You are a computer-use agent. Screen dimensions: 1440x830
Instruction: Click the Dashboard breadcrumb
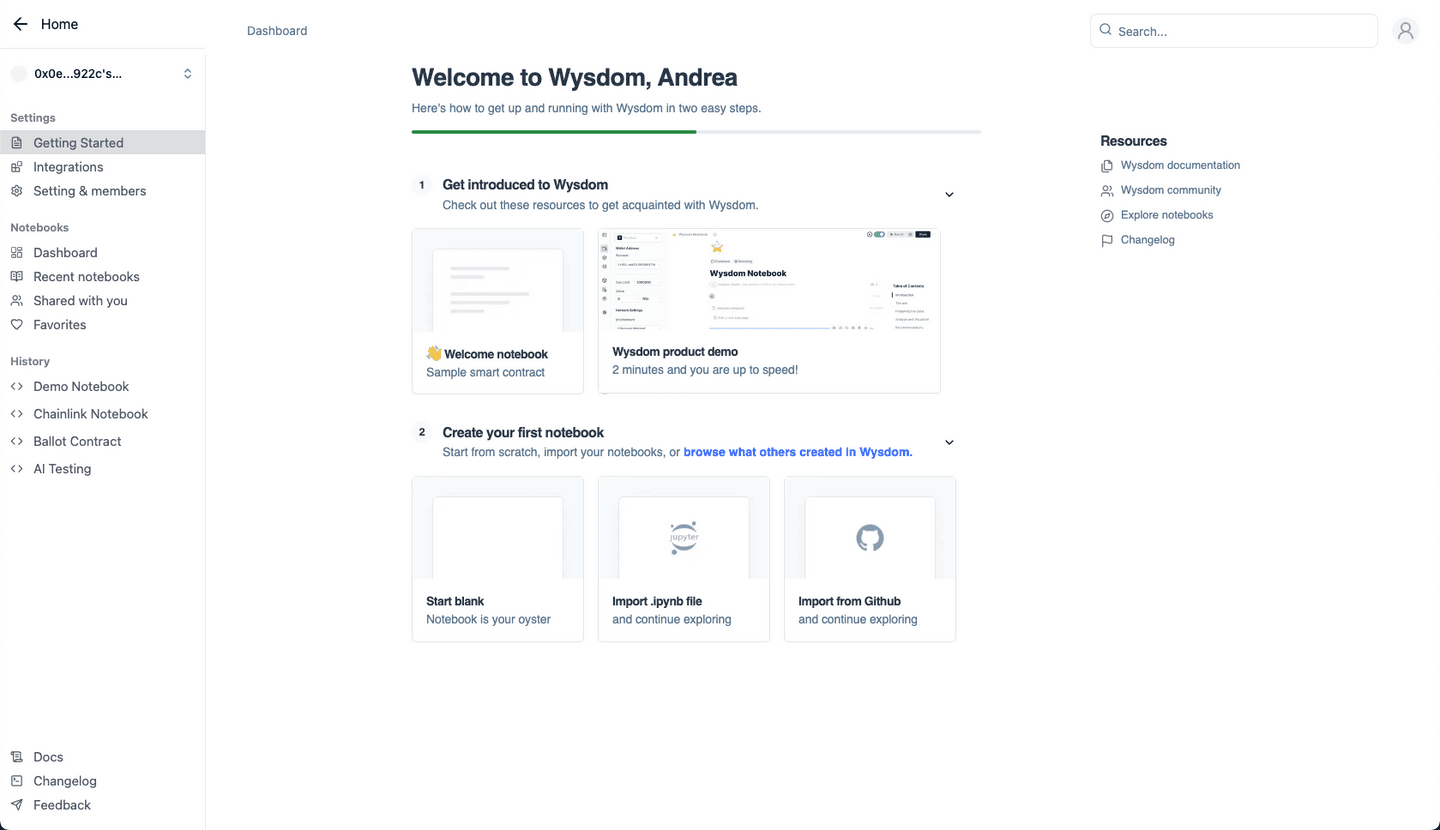[x=277, y=31]
